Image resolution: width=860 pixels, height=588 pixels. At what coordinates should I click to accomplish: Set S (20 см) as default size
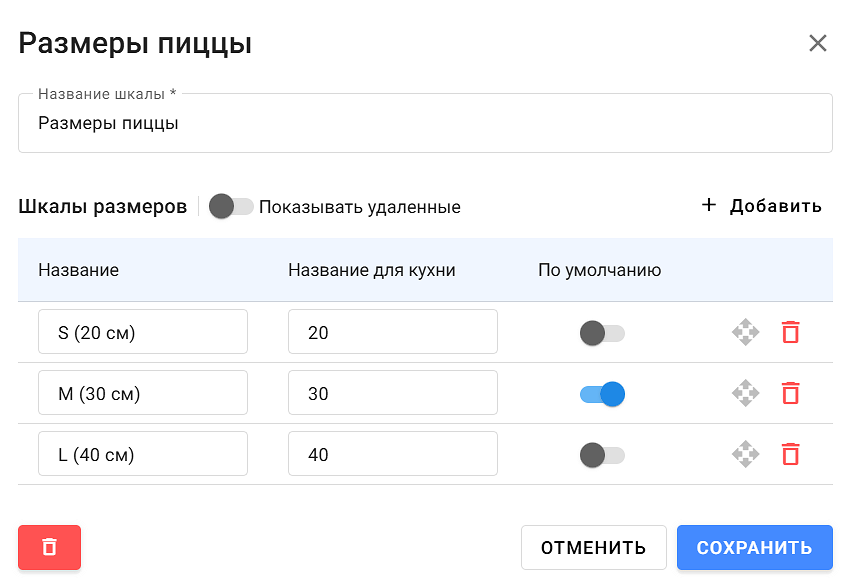[x=602, y=332]
